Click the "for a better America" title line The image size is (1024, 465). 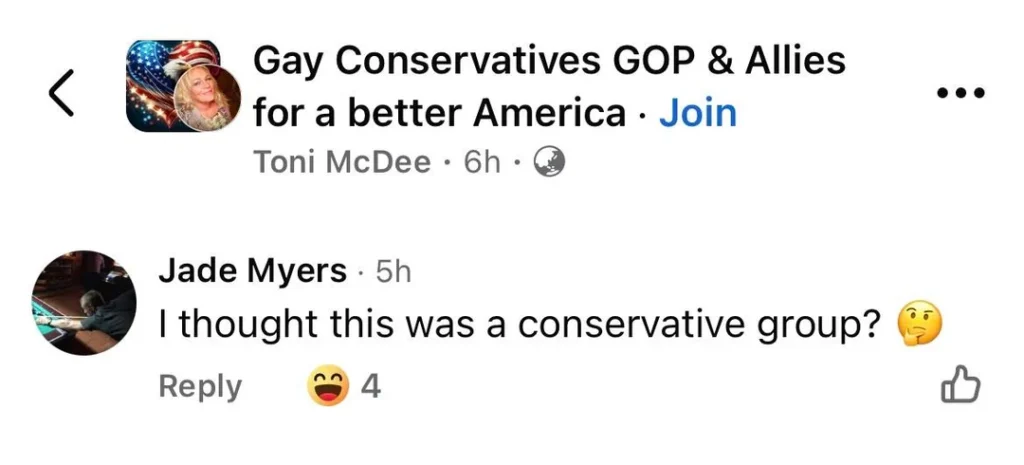440,114
